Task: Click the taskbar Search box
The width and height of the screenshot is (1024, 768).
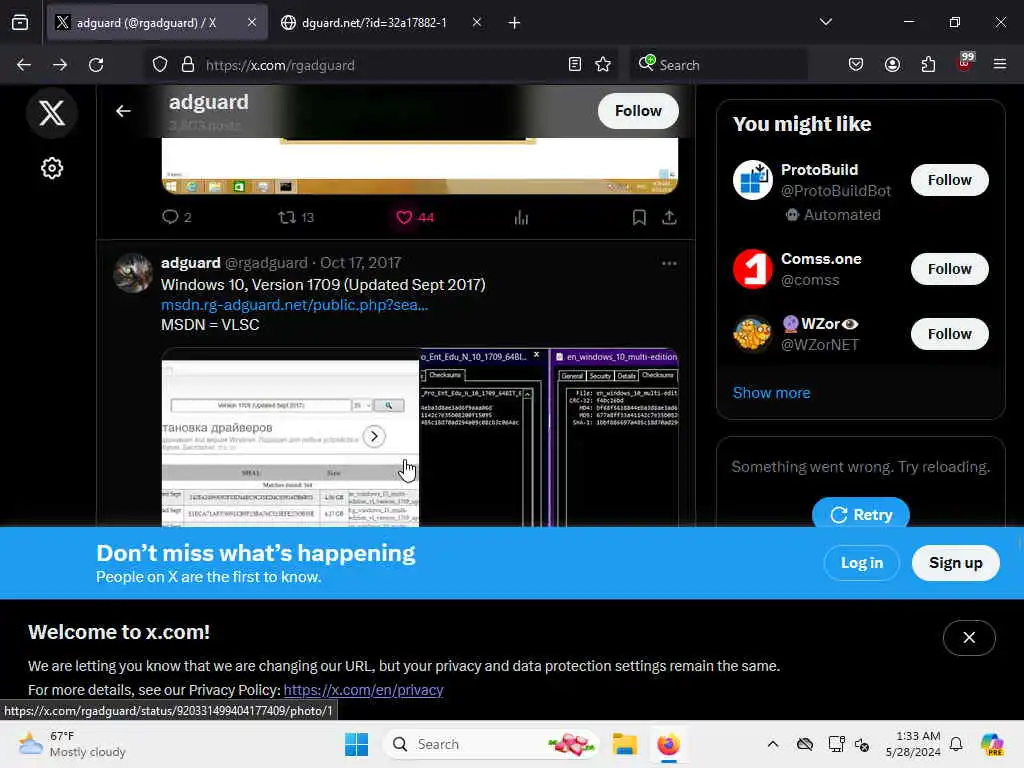Action: pyautogui.click(x=491, y=744)
